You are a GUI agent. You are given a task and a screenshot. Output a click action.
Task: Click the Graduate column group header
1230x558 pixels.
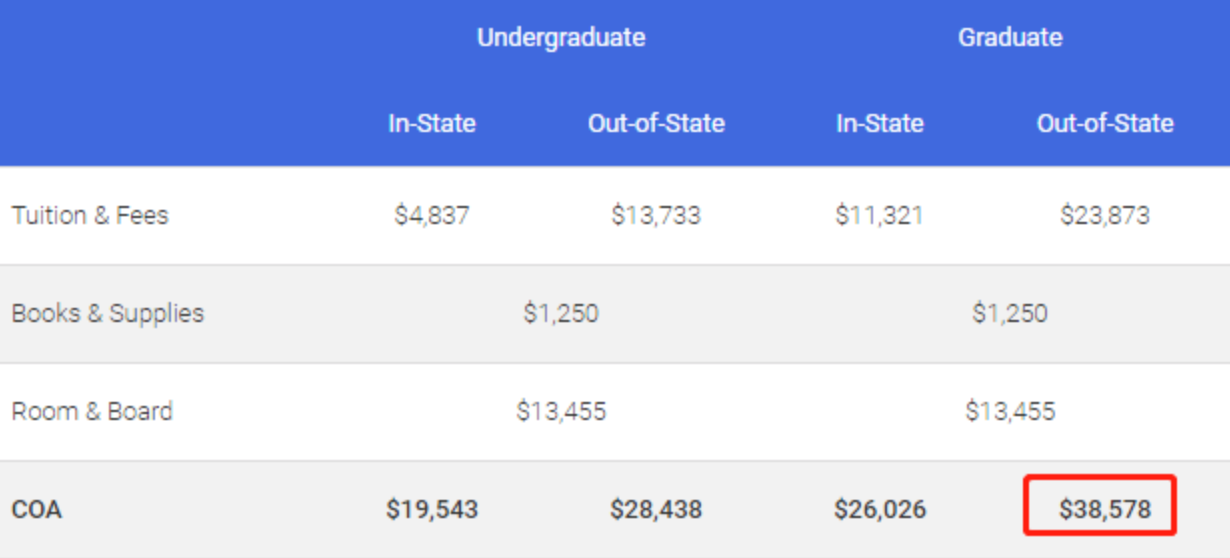point(1010,38)
